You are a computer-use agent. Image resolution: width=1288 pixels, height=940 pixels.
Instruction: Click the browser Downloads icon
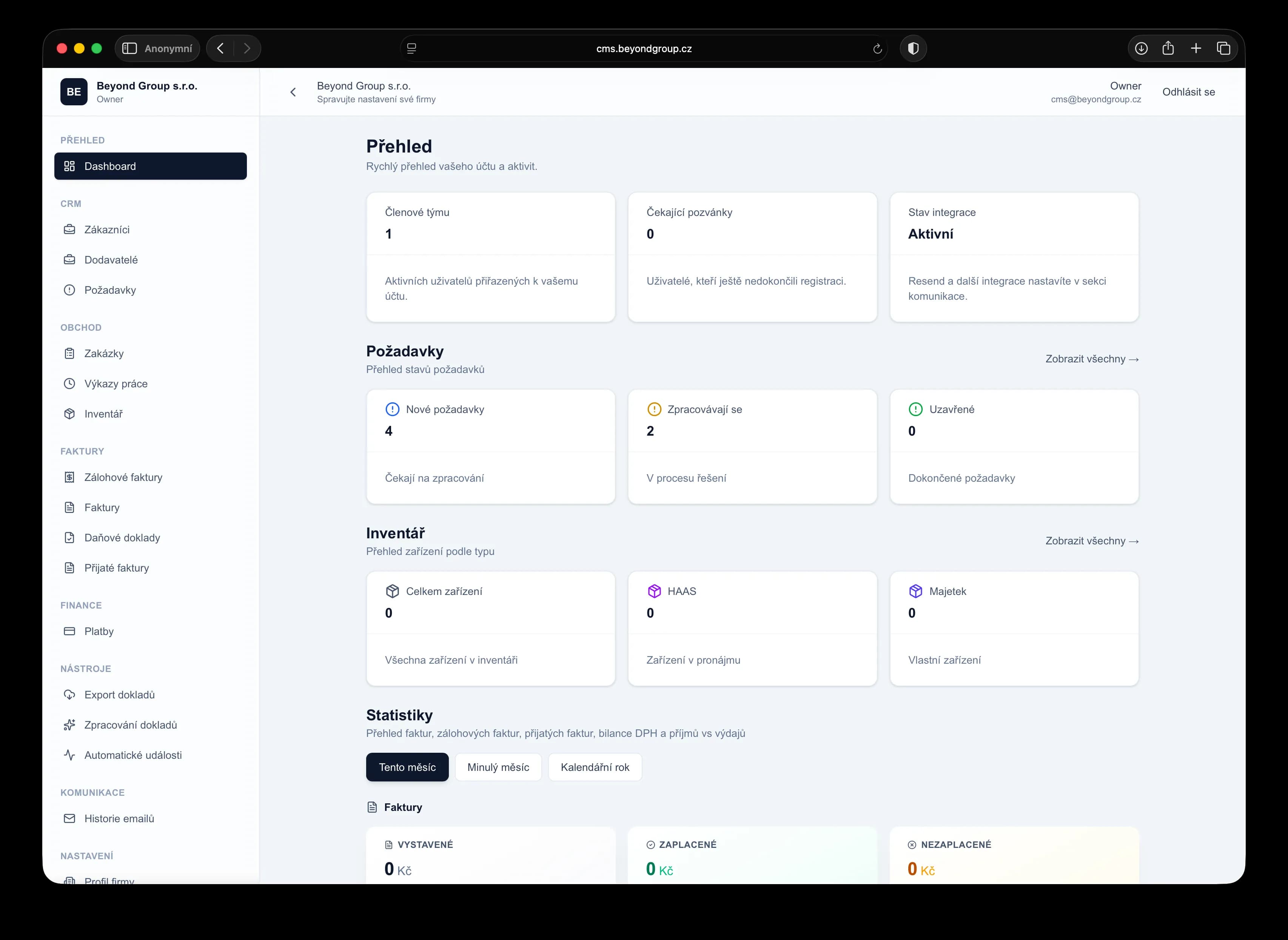(x=1141, y=48)
